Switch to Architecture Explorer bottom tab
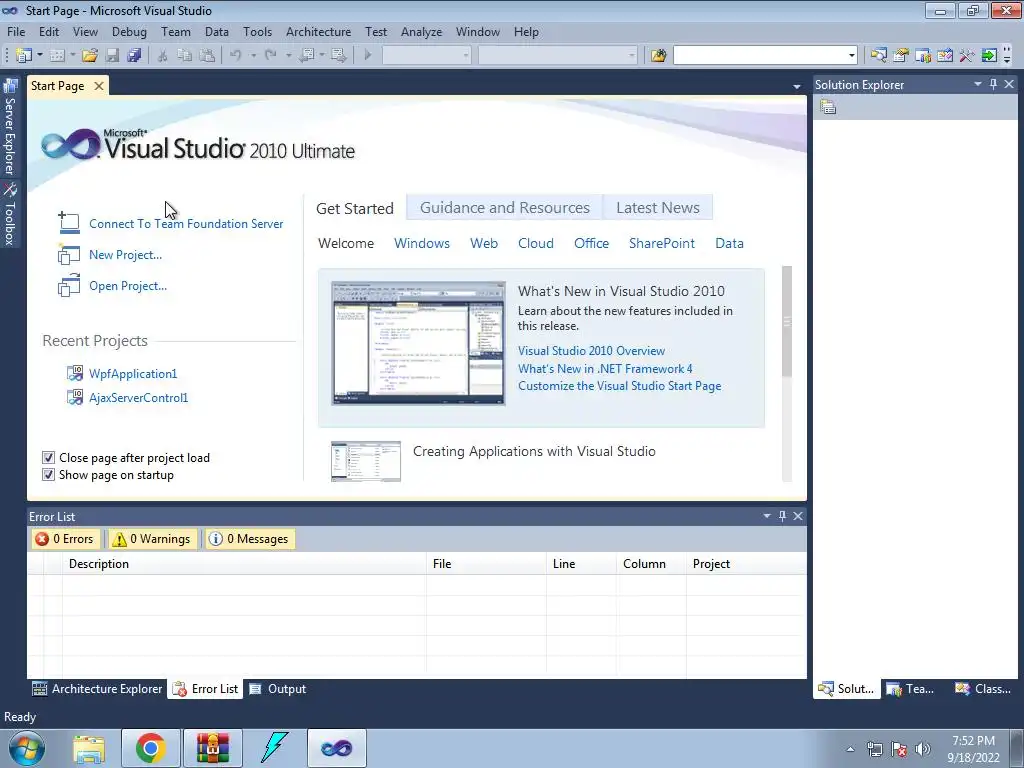 coord(97,689)
